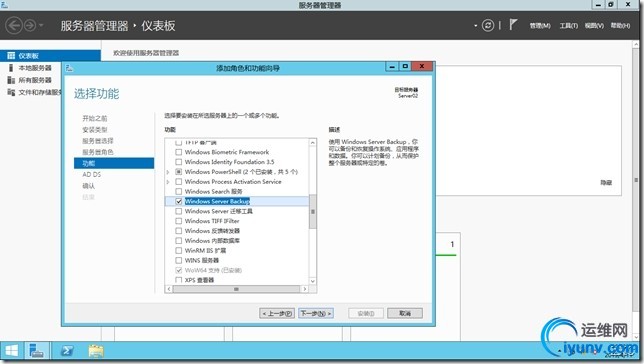Image resolution: width=644 pixels, height=364 pixels.
Task: Click the refresh icon in Server Manager header
Action: tap(488, 25)
